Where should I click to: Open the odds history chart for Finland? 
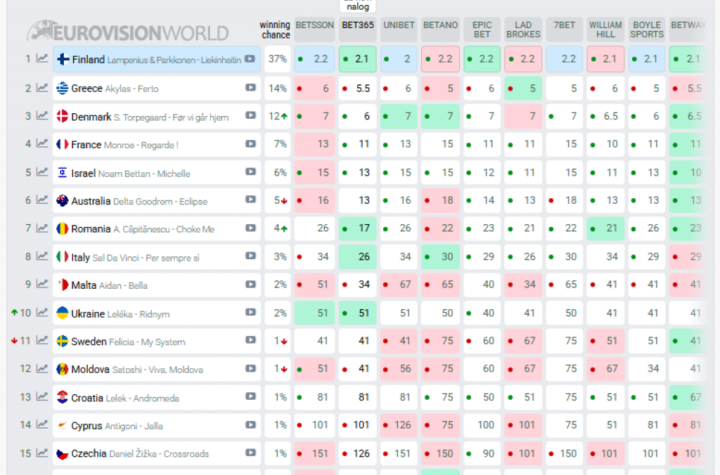coord(42,59)
